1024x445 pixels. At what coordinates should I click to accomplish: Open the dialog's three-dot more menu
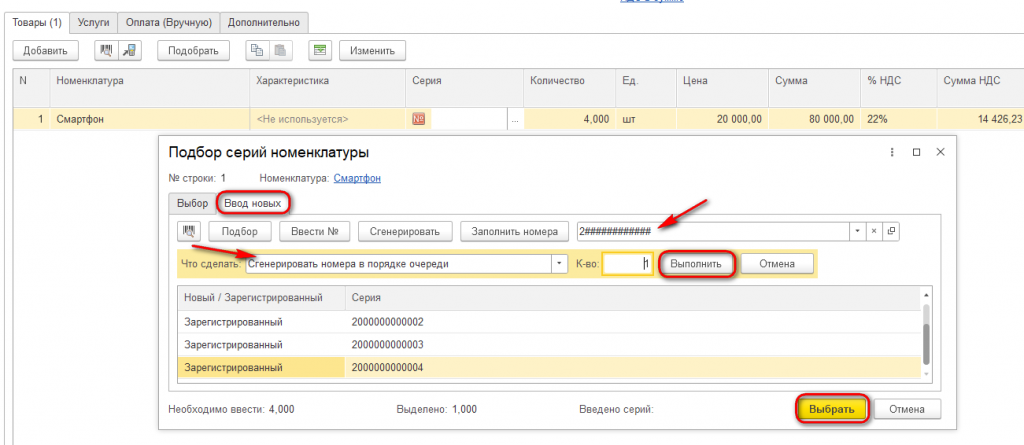[892, 152]
